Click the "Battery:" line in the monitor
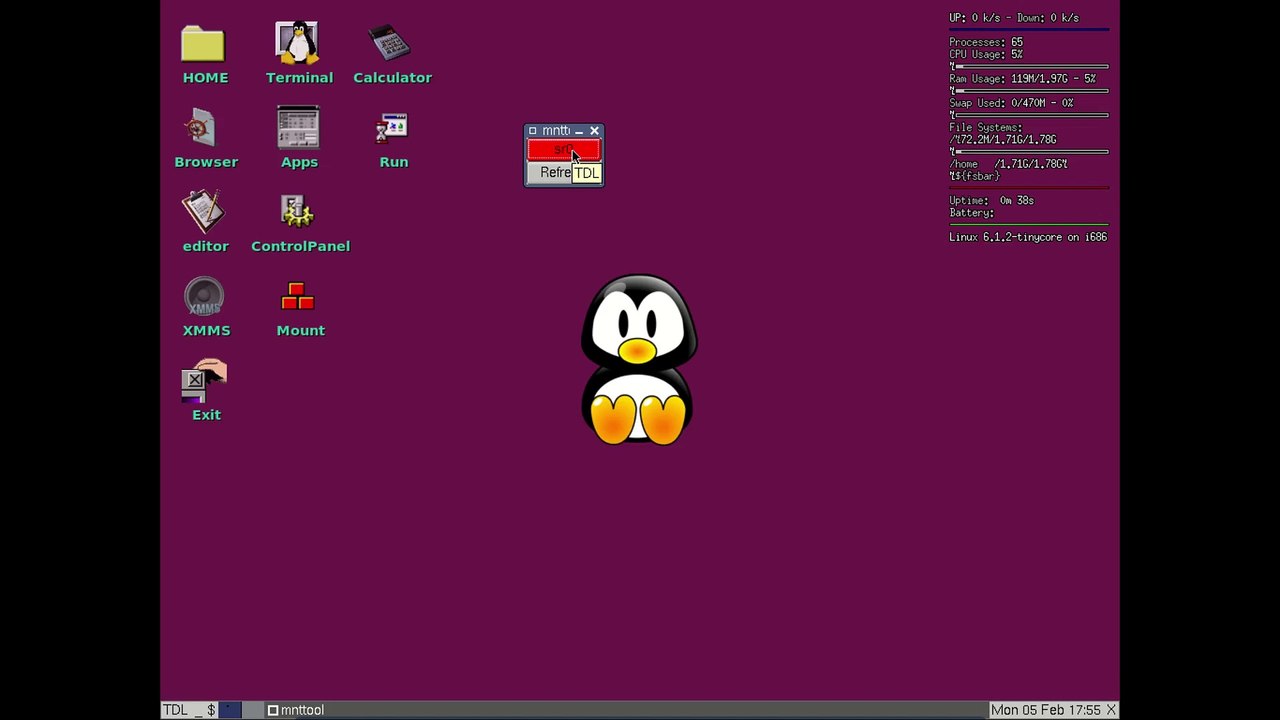Image resolution: width=1280 pixels, height=720 pixels. coord(971,212)
